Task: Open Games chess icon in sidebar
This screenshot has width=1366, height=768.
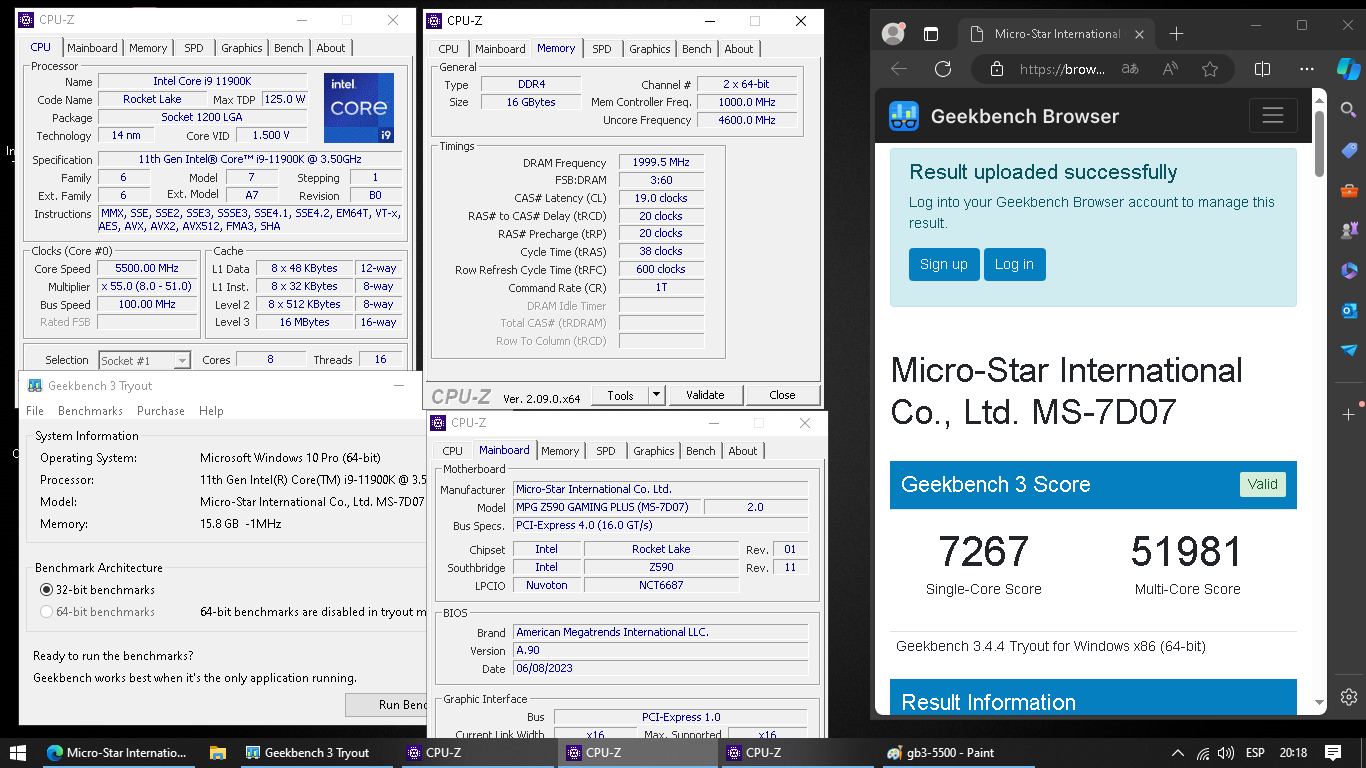Action: (x=1349, y=230)
